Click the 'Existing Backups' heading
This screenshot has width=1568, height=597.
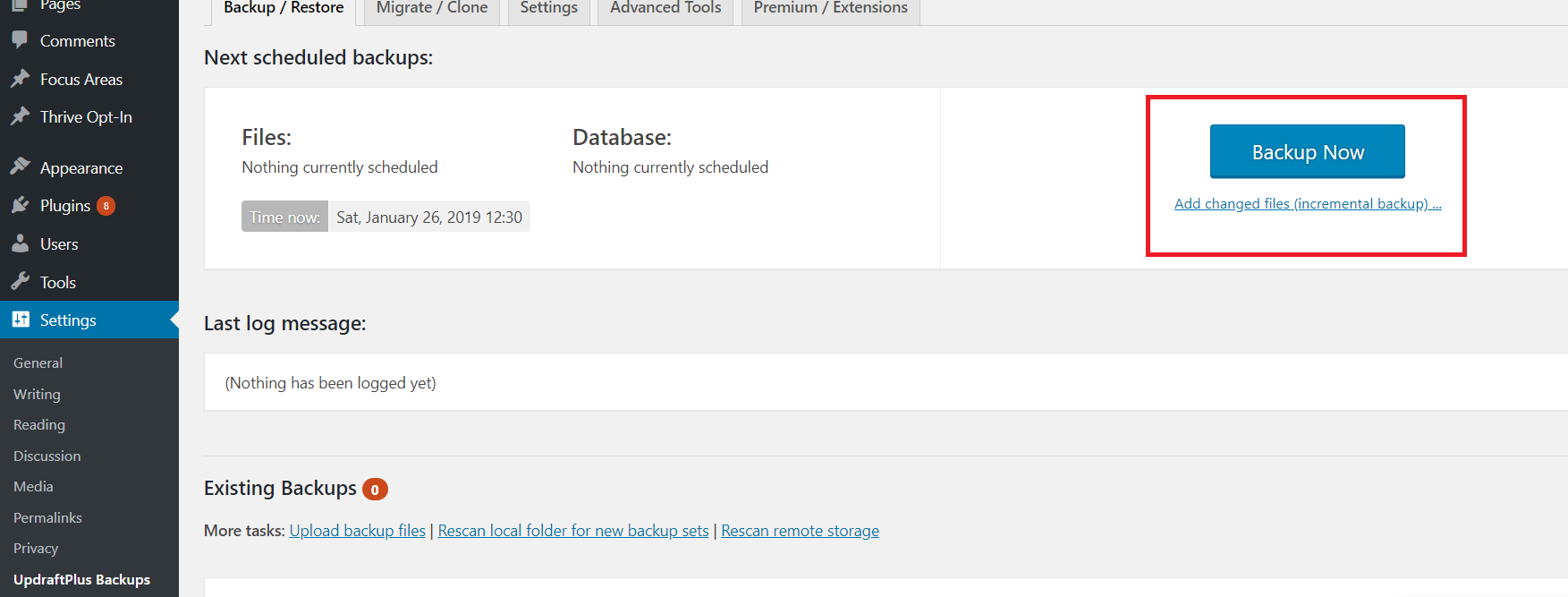coord(280,488)
